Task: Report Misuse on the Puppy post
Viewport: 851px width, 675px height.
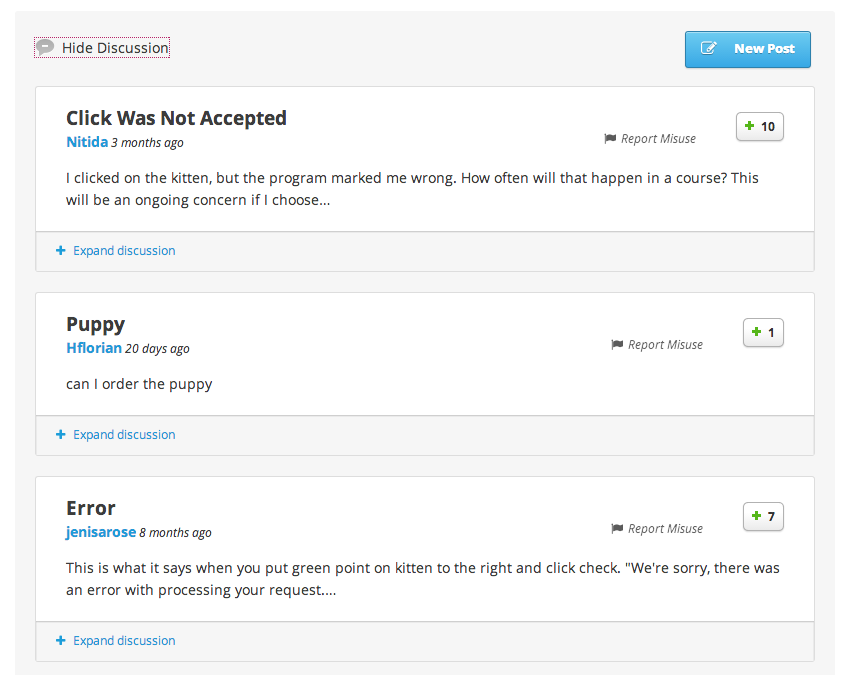Action: (x=665, y=345)
